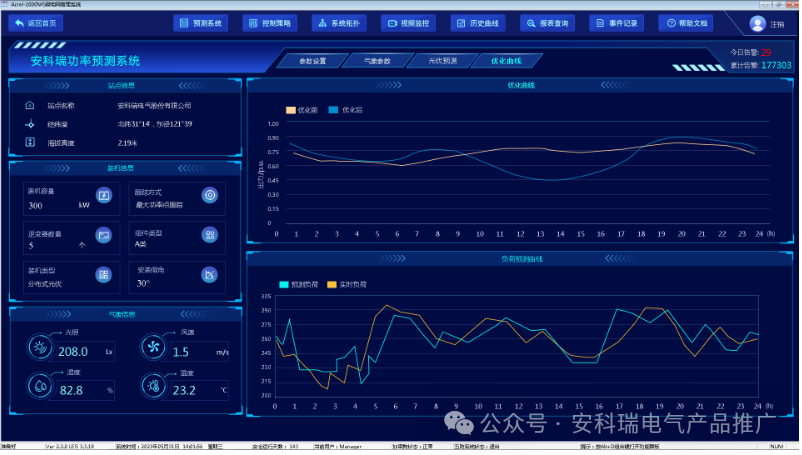Click the latitude-longitude crosshair icon
The width and height of the screenshot is (802, 455).
[x=30, y=124]
